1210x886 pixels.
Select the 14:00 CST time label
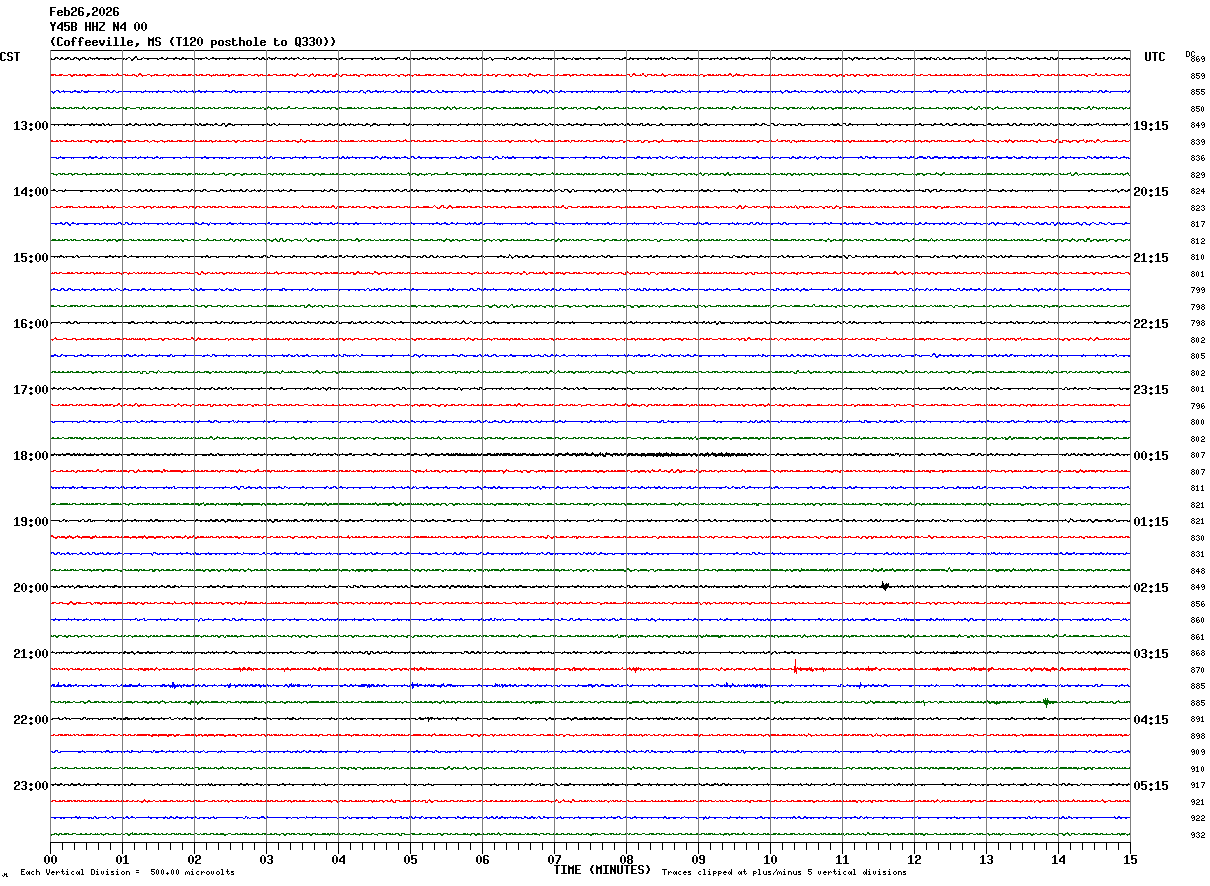pyautogui.click(x=30, y=192)
